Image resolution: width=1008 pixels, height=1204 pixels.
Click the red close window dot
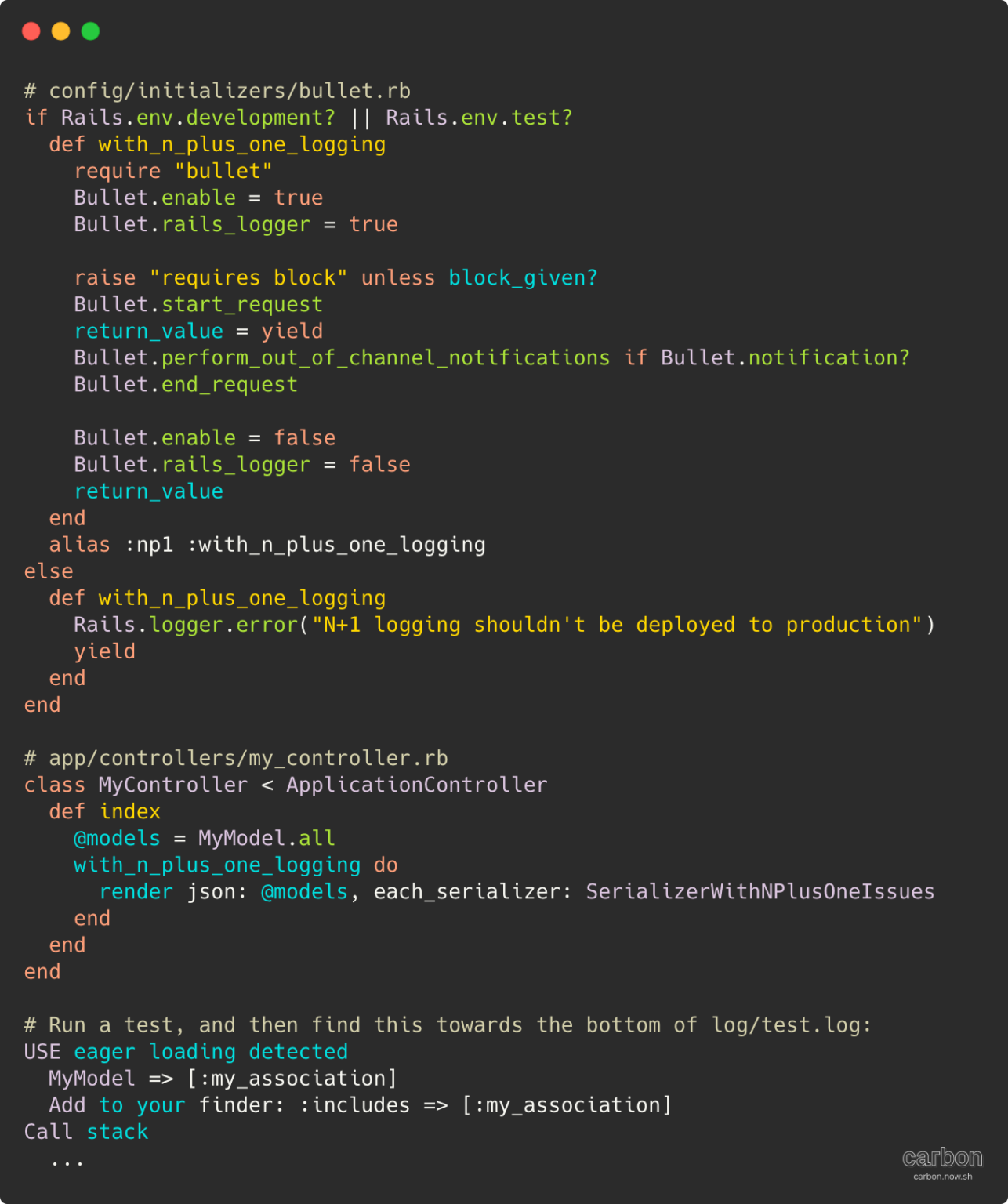[x=31, y=31]
